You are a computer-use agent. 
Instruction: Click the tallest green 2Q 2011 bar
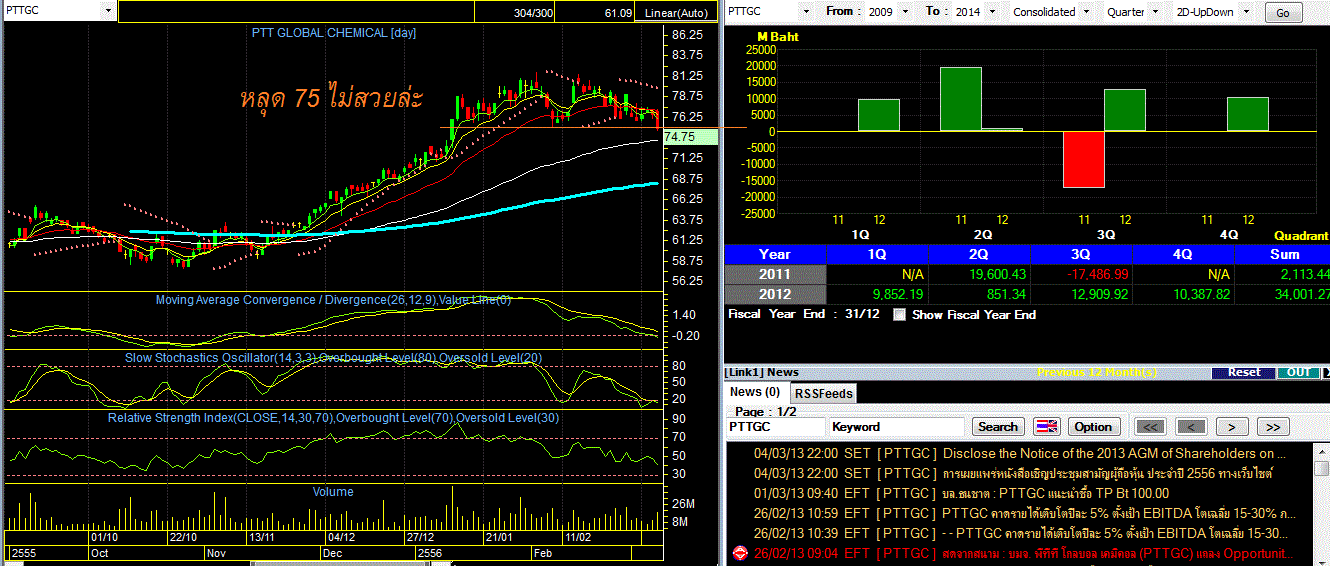coord(961,99)
